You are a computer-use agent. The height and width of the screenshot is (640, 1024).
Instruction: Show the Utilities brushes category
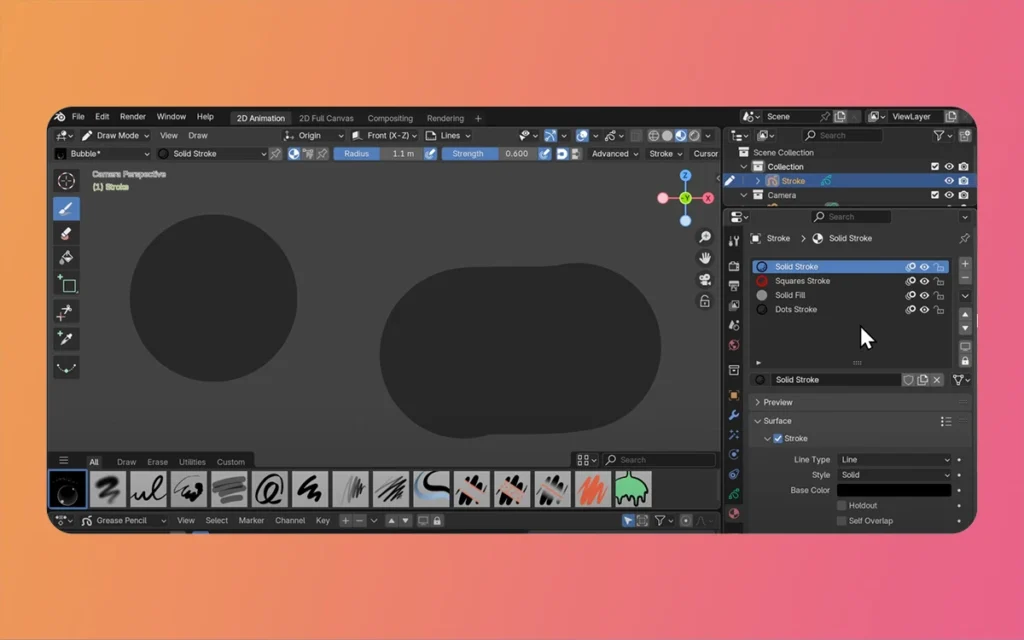192,462
